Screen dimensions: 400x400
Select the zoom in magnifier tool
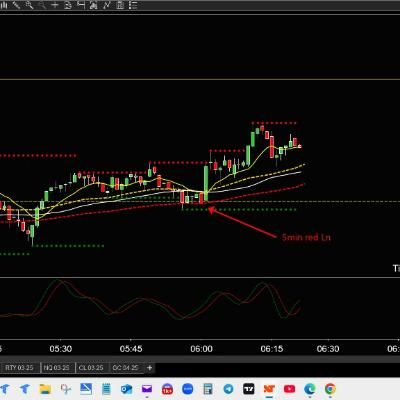coord(29,5)
